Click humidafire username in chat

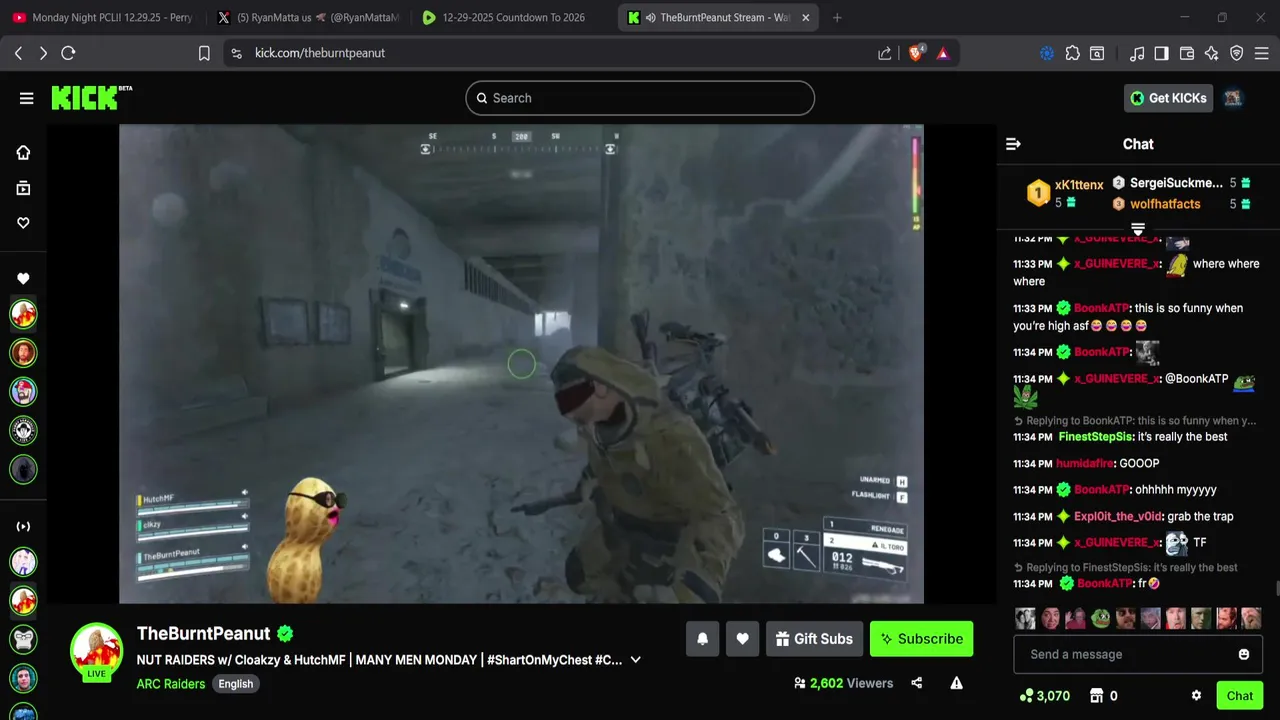click(x=1085, y=464)
